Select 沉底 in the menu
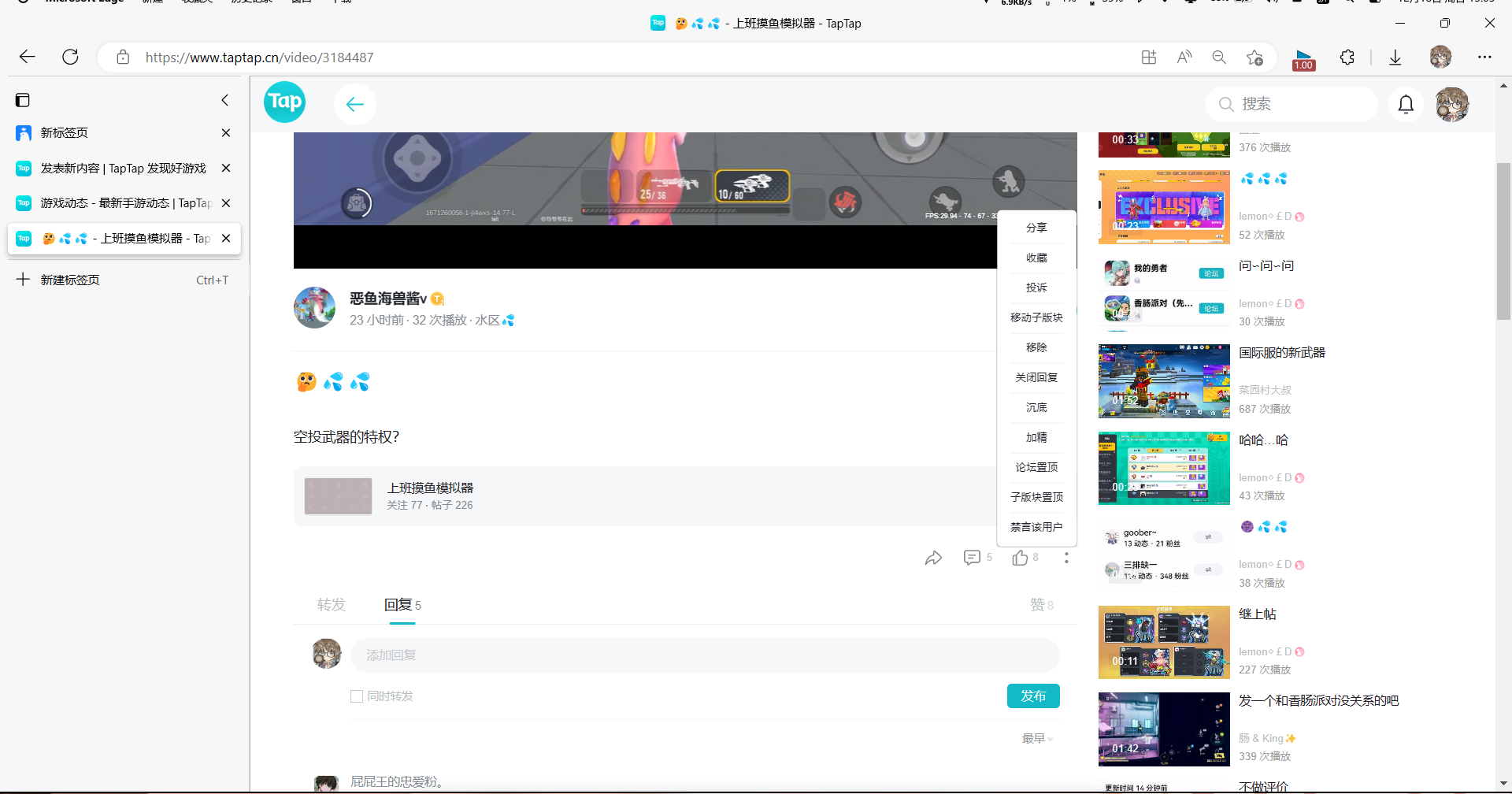This screenshot has height=794, width=1512. pos(1036,407)
